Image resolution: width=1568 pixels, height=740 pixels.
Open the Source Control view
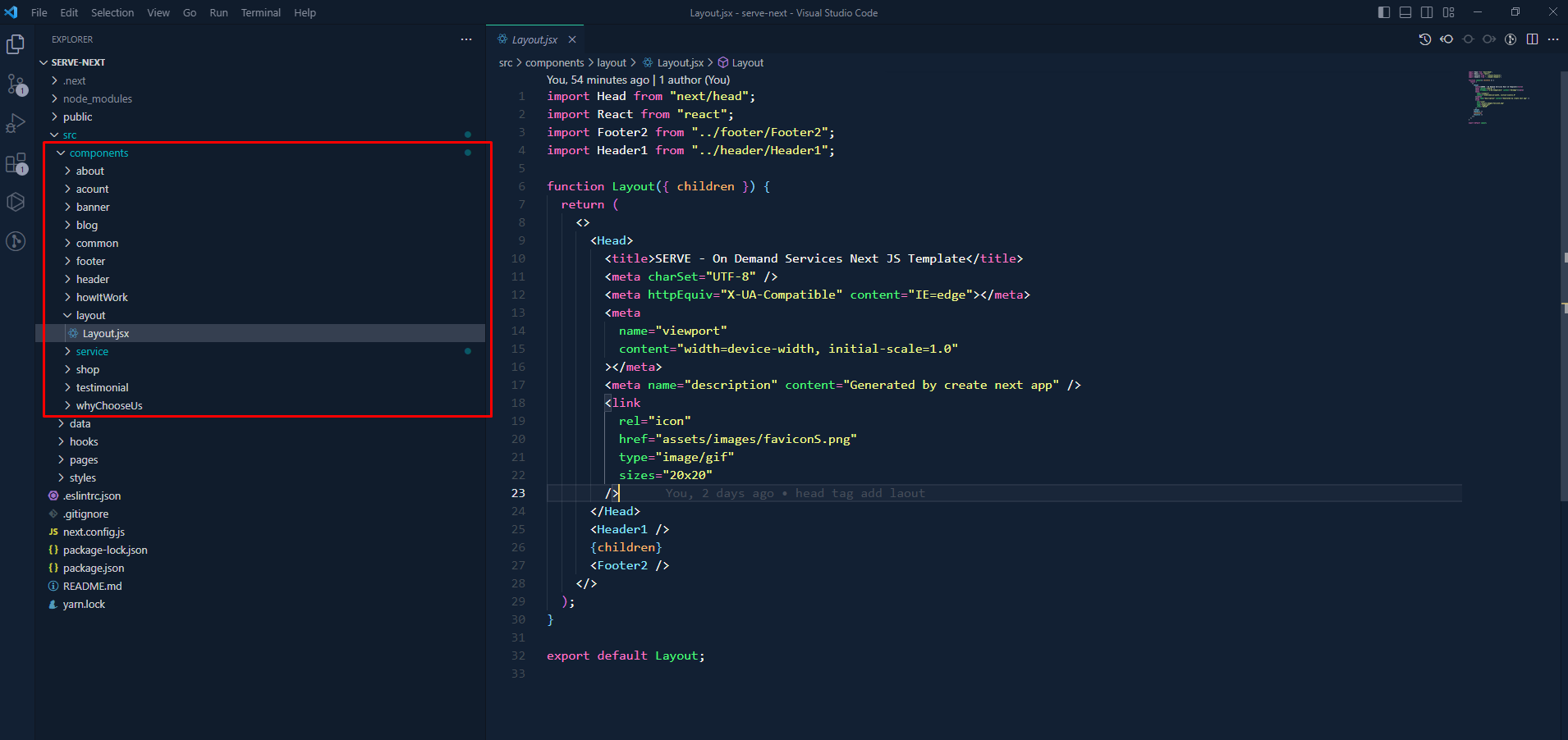point(16,85)
